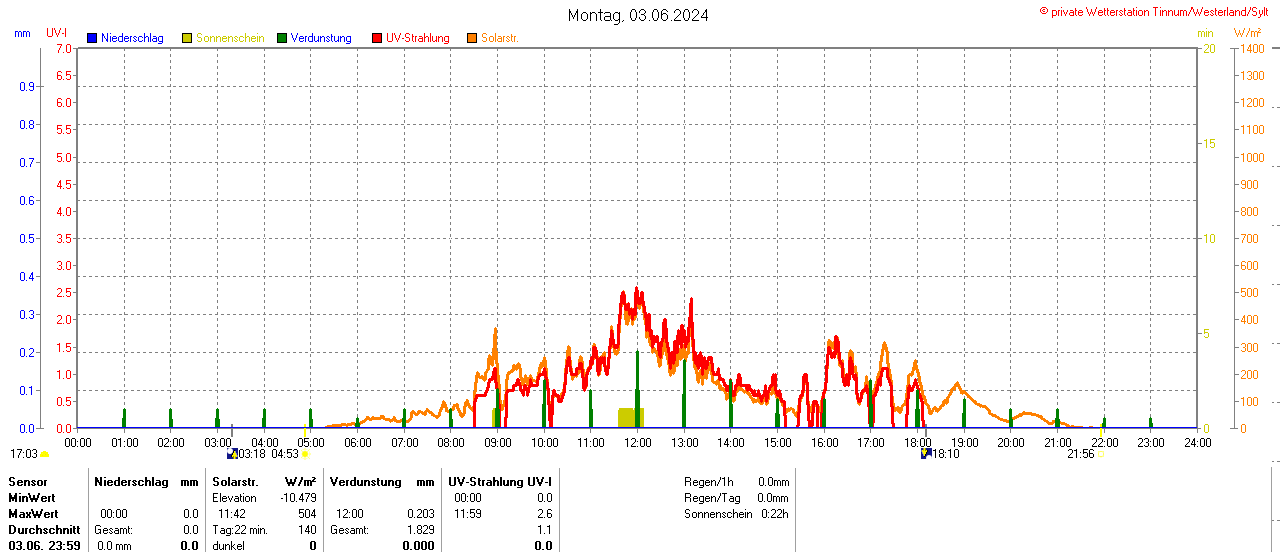The height and width of the screenshot is (552, 1280).
Task: Click the moon icon beside 03:18
Action: pos(232,454)
